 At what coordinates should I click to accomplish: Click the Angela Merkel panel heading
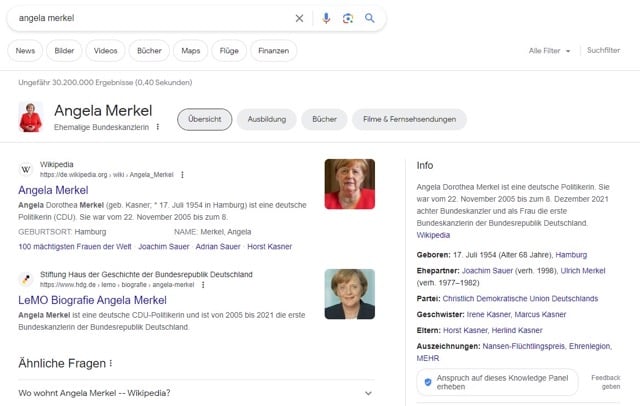(103, 111)
